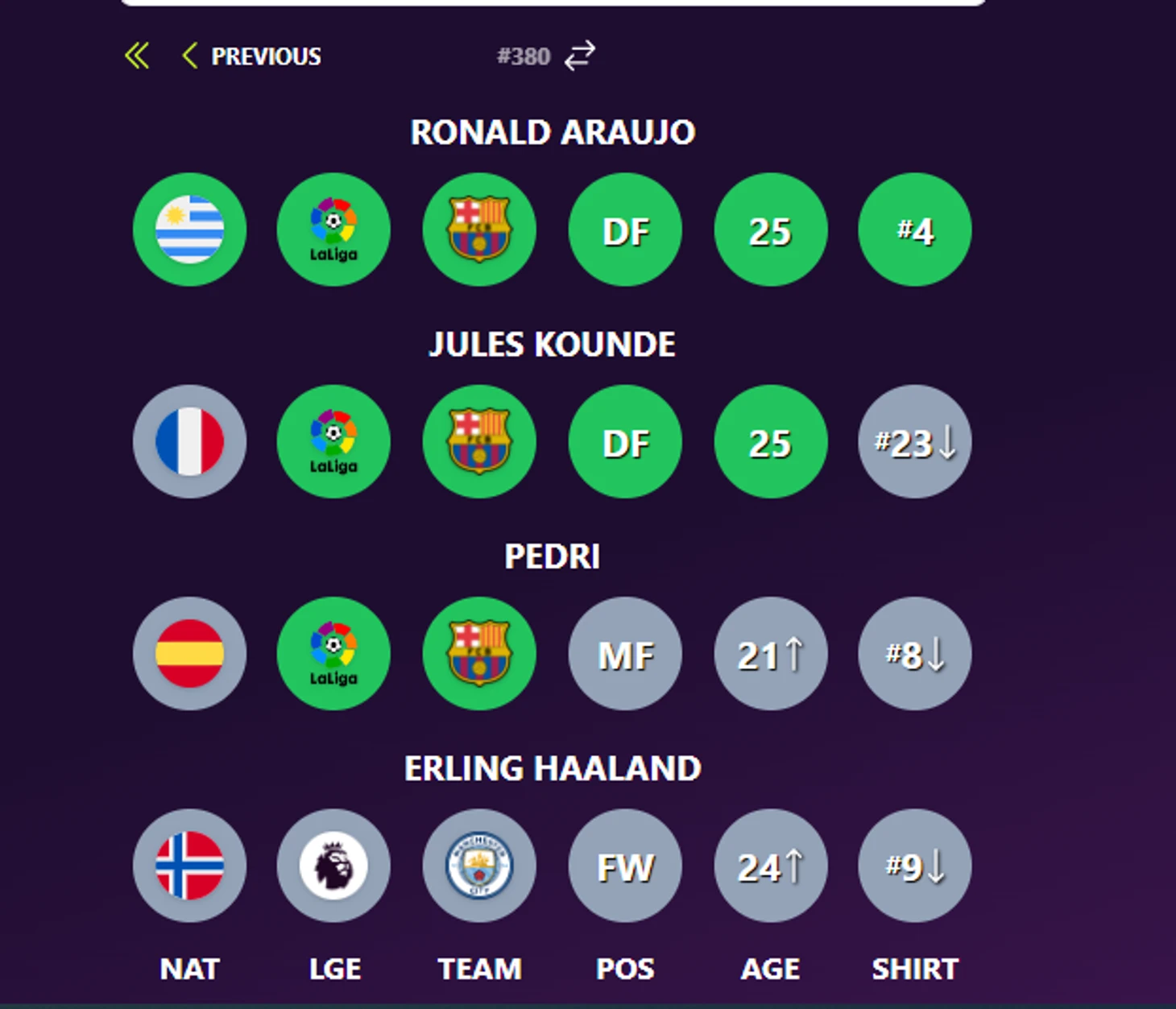
Task: Click the Norway flag for Erling Haaland
Action: point(189,866)
